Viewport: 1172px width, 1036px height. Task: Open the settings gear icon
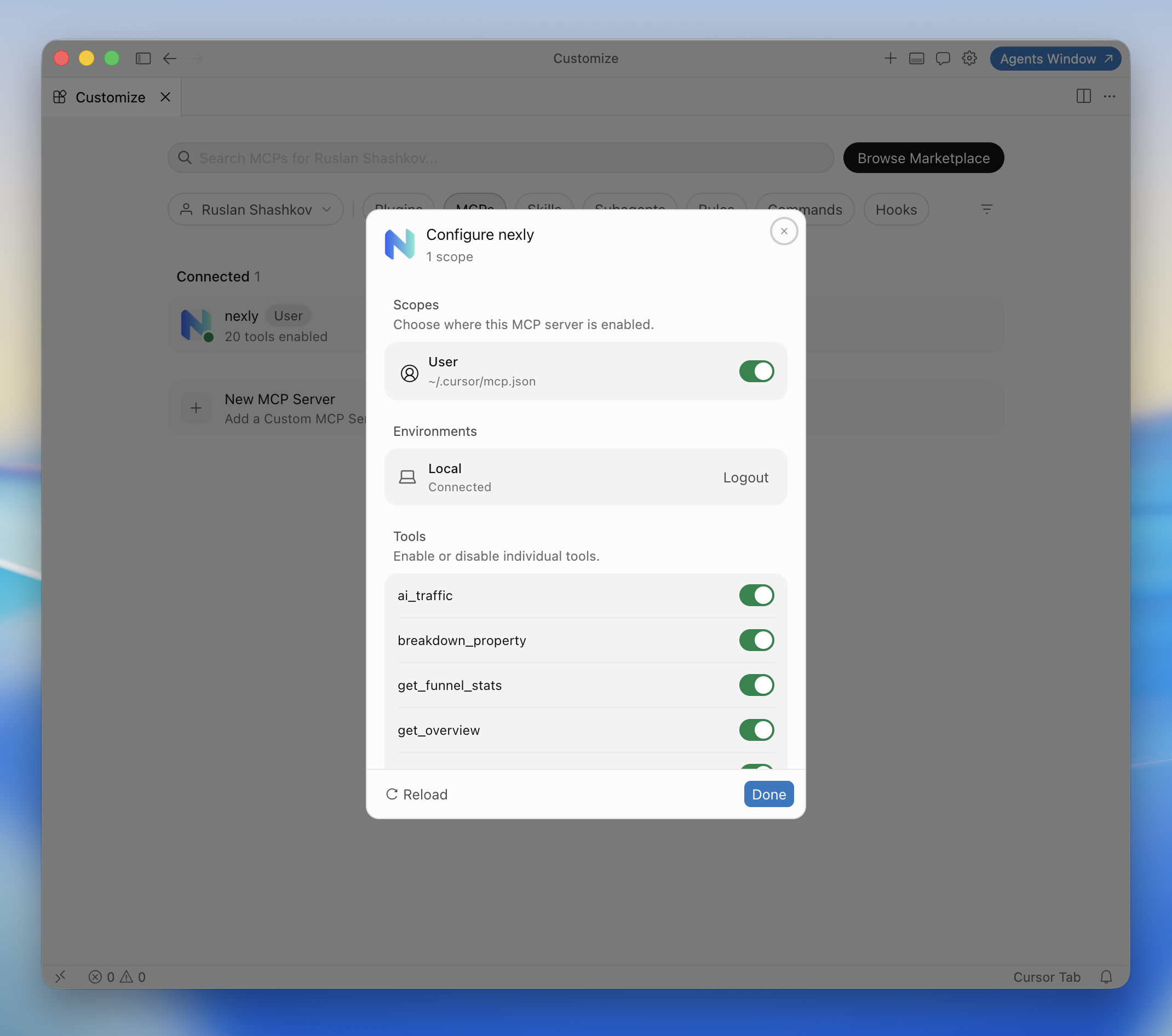(x=969, y=59)
